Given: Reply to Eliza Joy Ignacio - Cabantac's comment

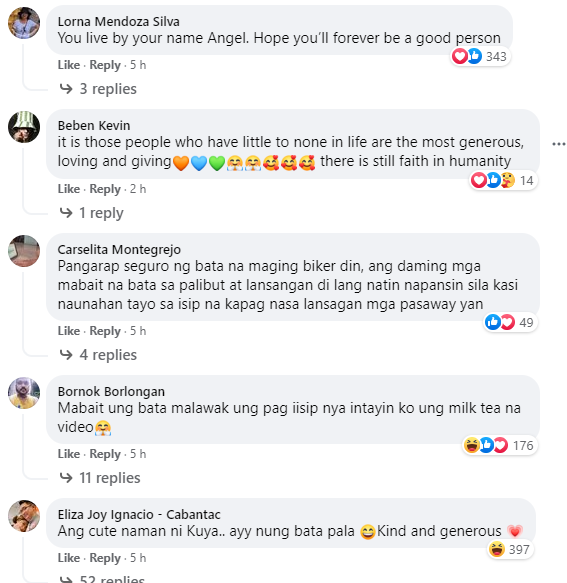Looking at the screenshot, I should [105, 558].
